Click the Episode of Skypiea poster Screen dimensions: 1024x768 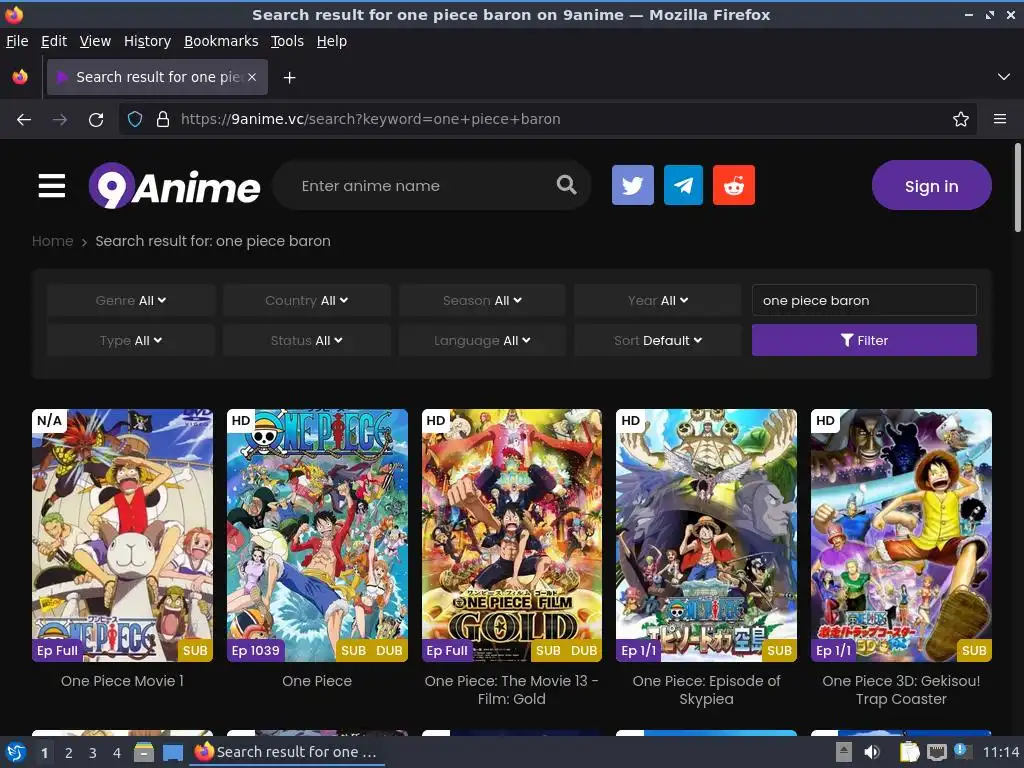(706, 536)
